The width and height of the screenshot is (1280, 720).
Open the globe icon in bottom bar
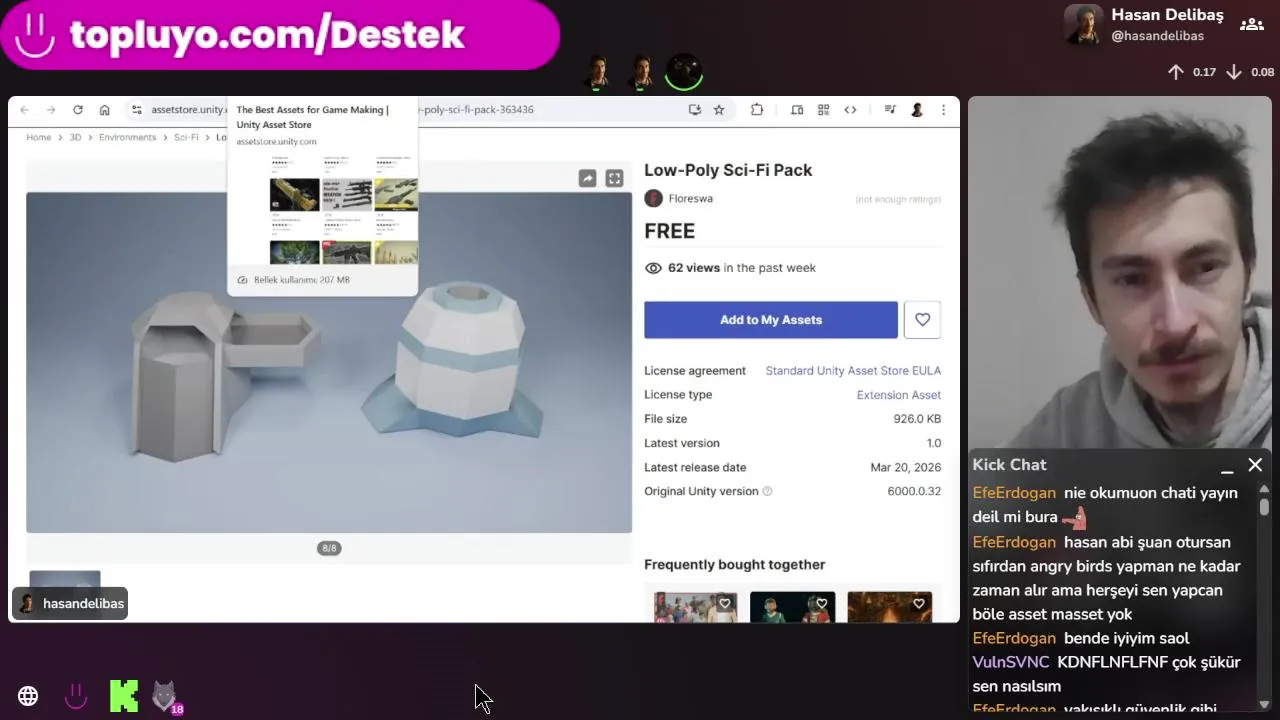(28, 696)
